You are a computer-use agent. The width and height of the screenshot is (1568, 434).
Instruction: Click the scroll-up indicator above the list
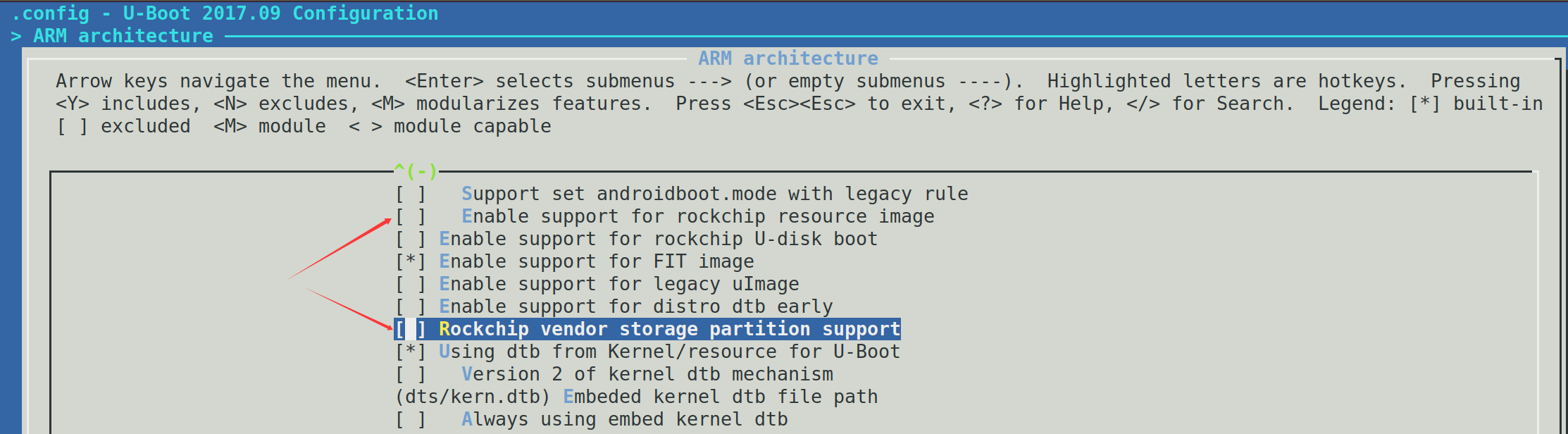click(x=415, y=170)
